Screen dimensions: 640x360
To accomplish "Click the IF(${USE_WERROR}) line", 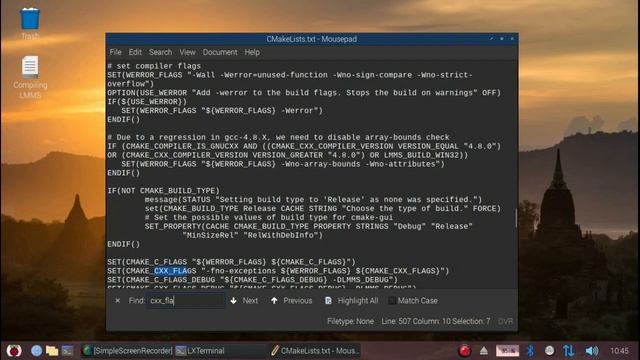I will pos(147,102).
